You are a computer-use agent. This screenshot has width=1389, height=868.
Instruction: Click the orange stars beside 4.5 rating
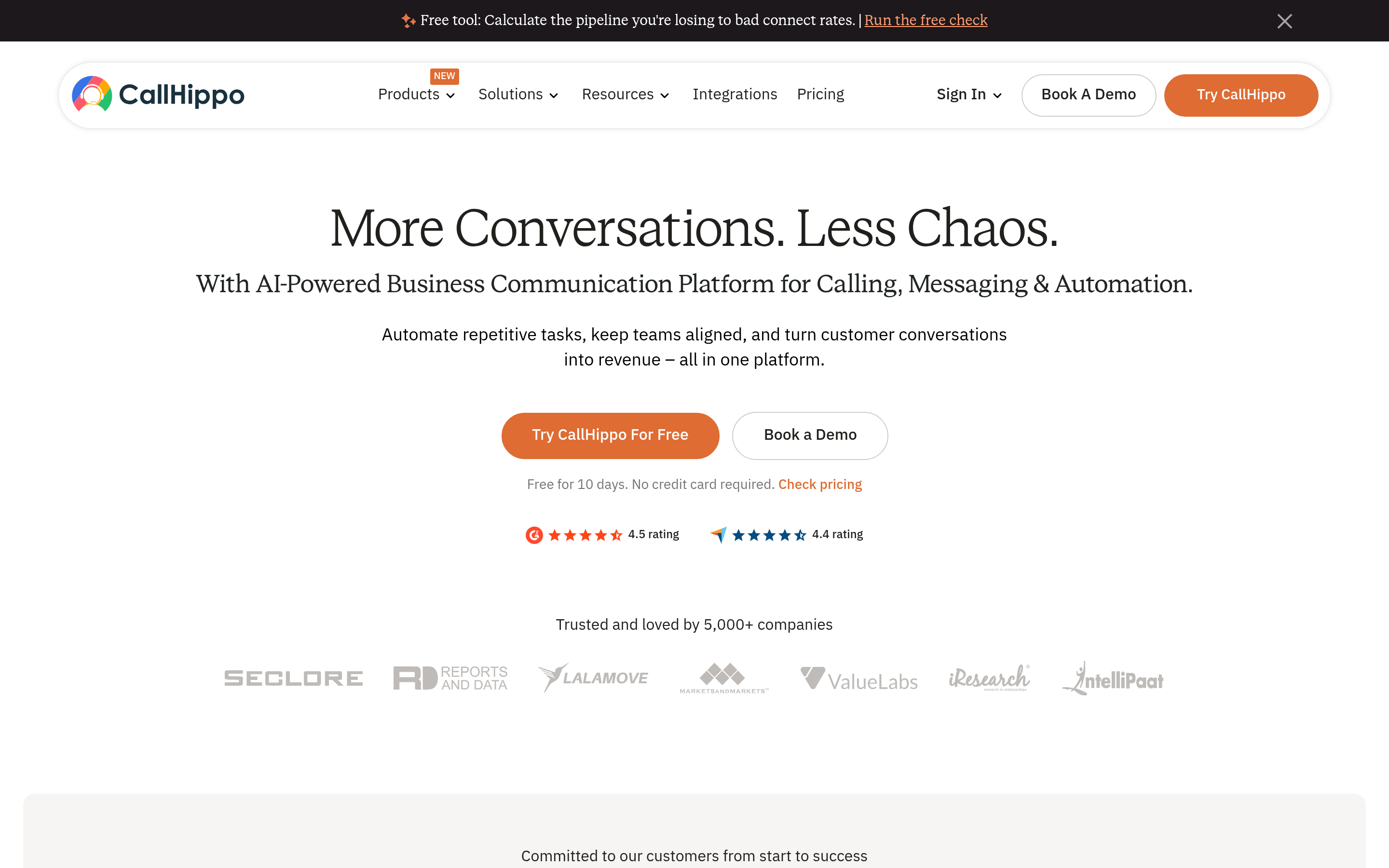coord(585,535)
